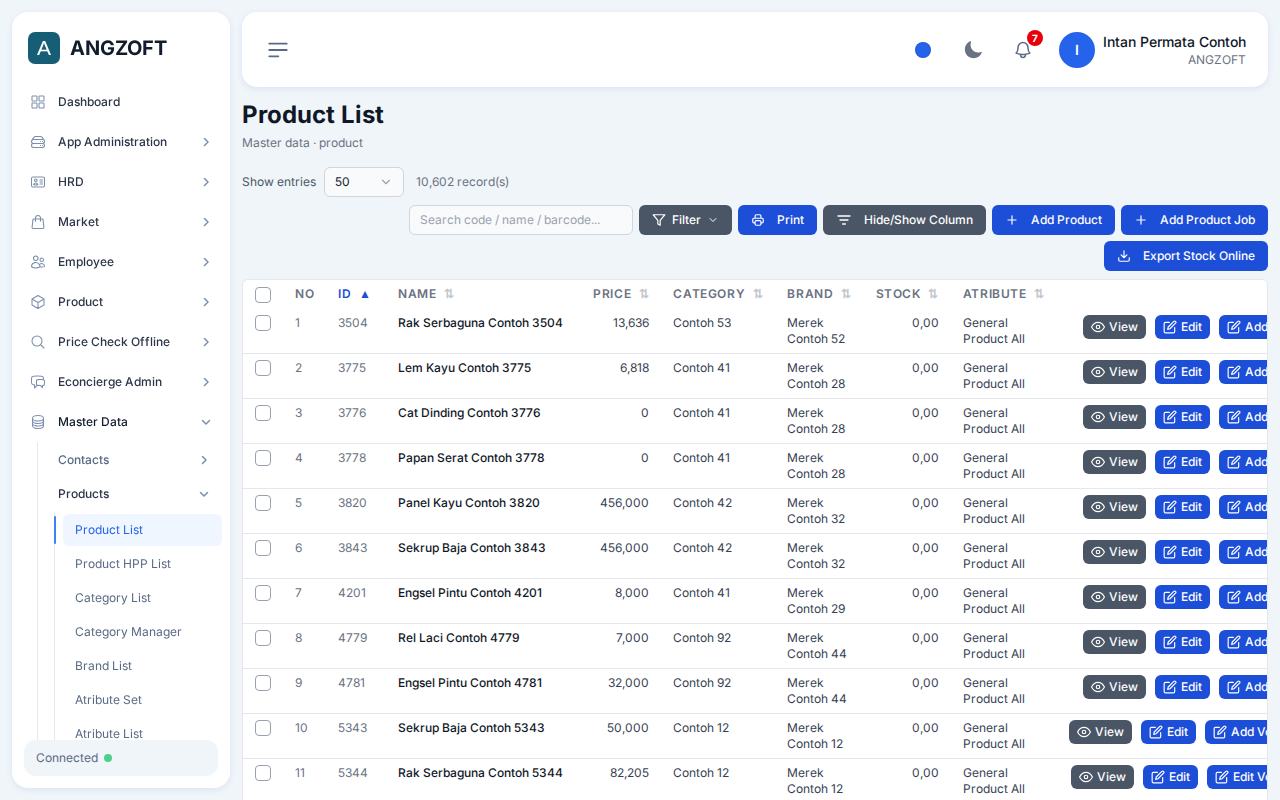Click product name Engsel Pintu Contoh 4781
Screen dimensions: 1280x800
470,683
